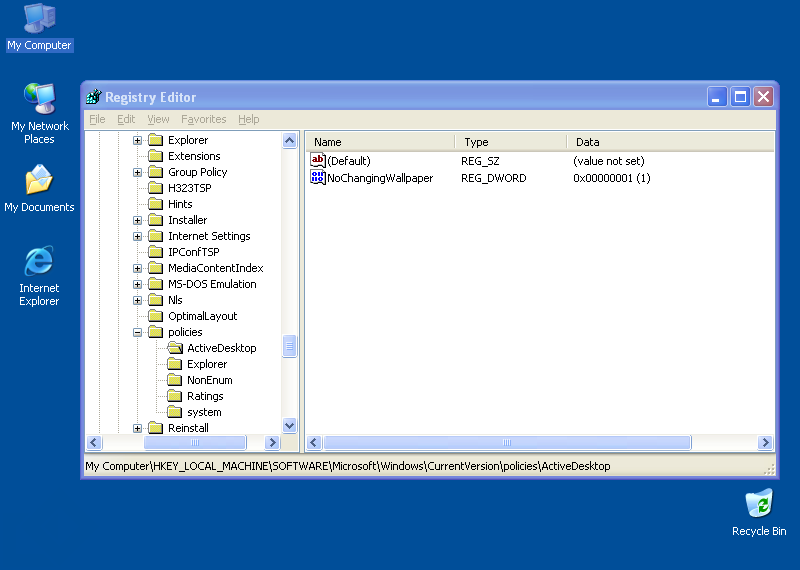
Task: Sort values by the Name column header
Action: pyautogui.click(x=380, y=142)
